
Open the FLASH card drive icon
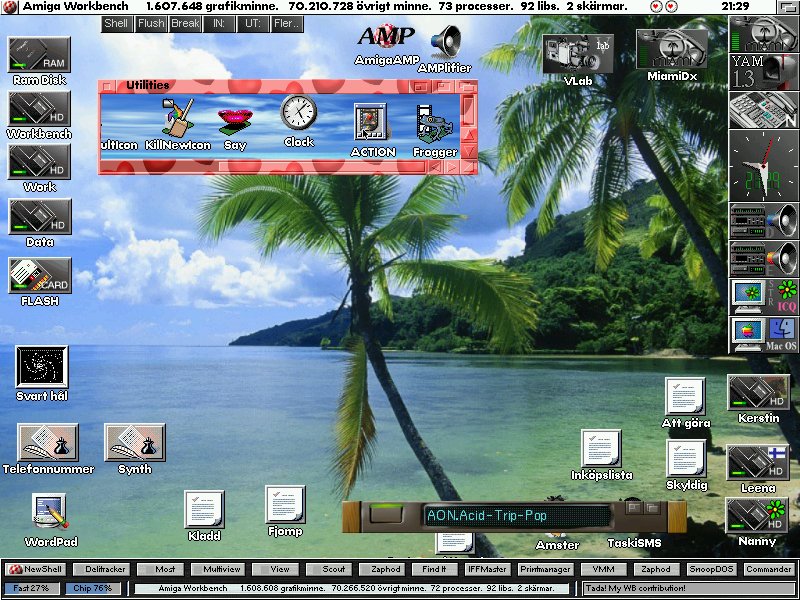tap(39, 275)
